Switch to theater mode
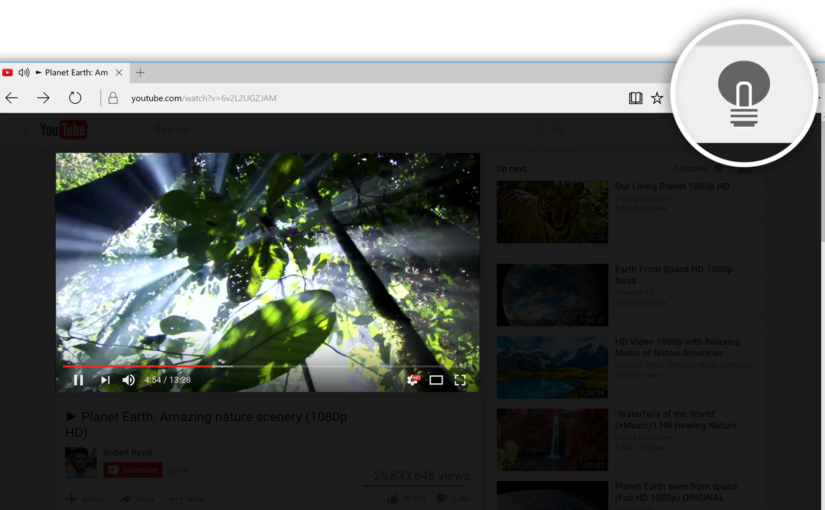The width and height of the screenshot is (825, 510). pos(436,379)
